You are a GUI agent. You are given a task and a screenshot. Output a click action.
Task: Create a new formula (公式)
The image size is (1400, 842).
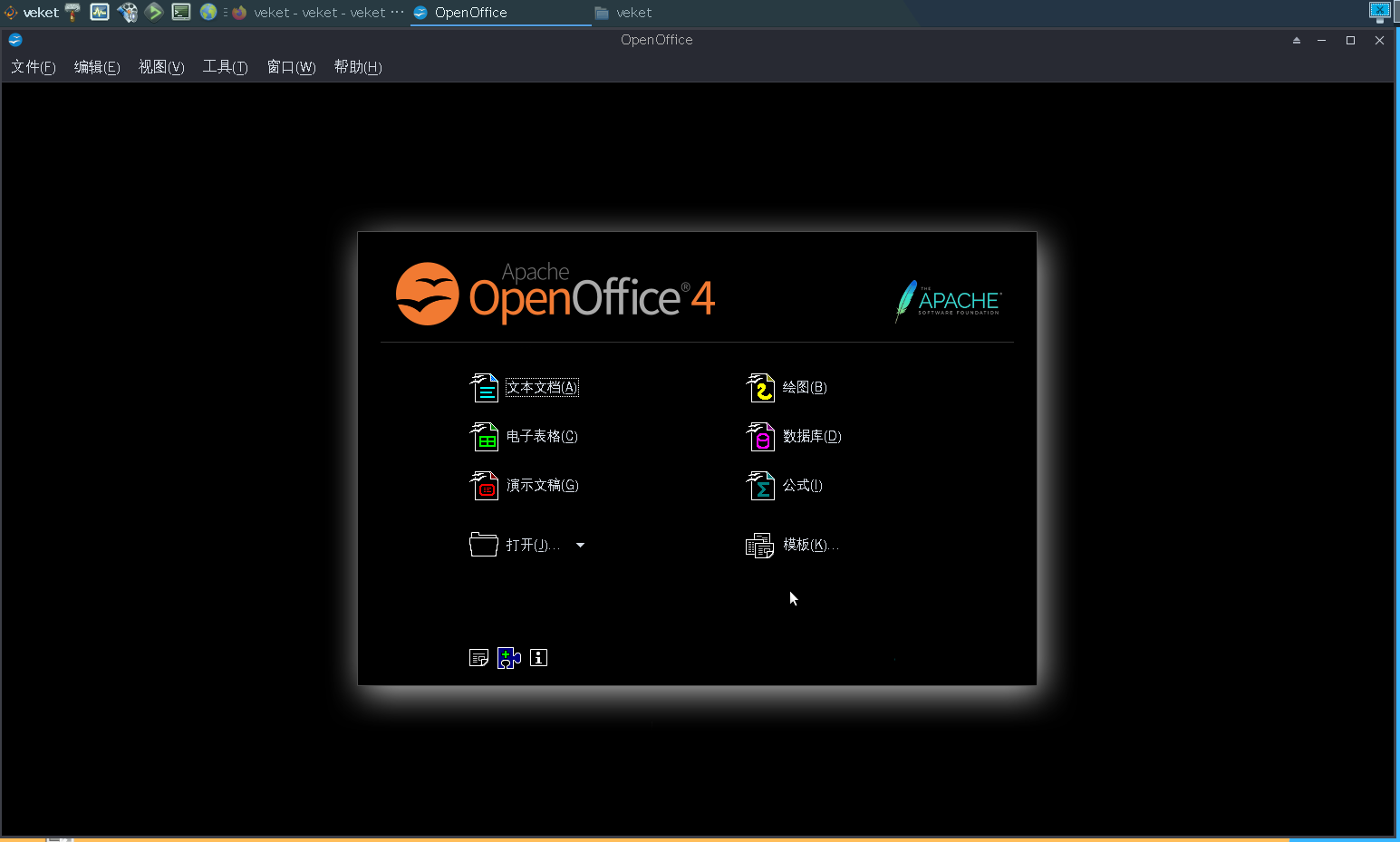tap(784, 486)
